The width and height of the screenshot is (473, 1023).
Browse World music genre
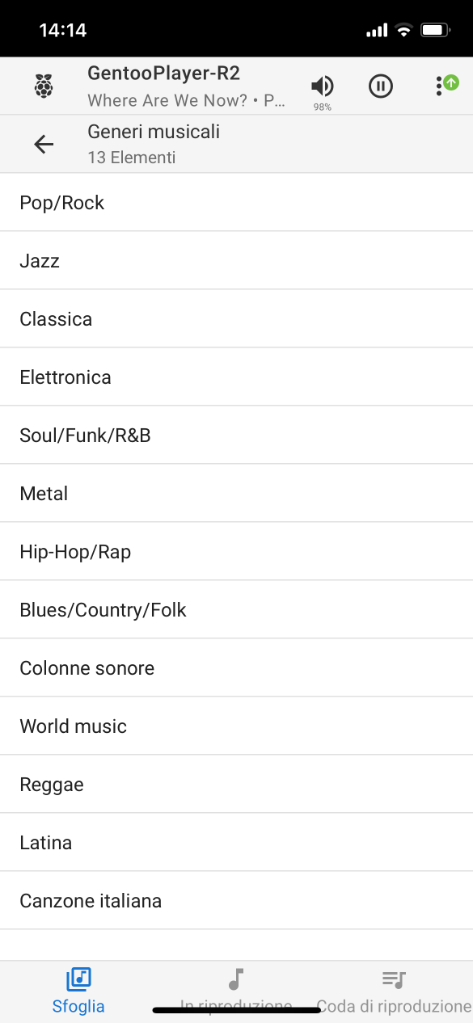(x=236, y=725)
